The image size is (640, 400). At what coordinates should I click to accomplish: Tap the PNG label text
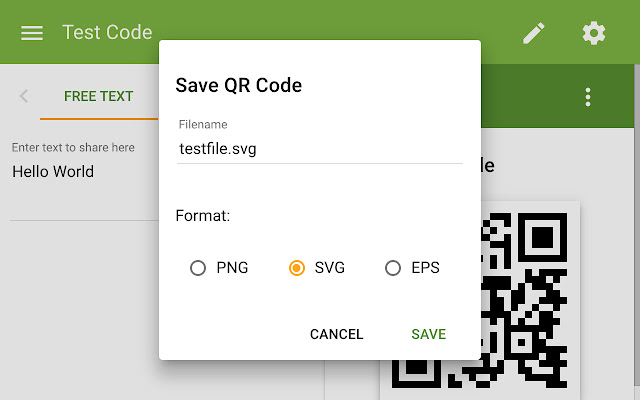[232, 268]
